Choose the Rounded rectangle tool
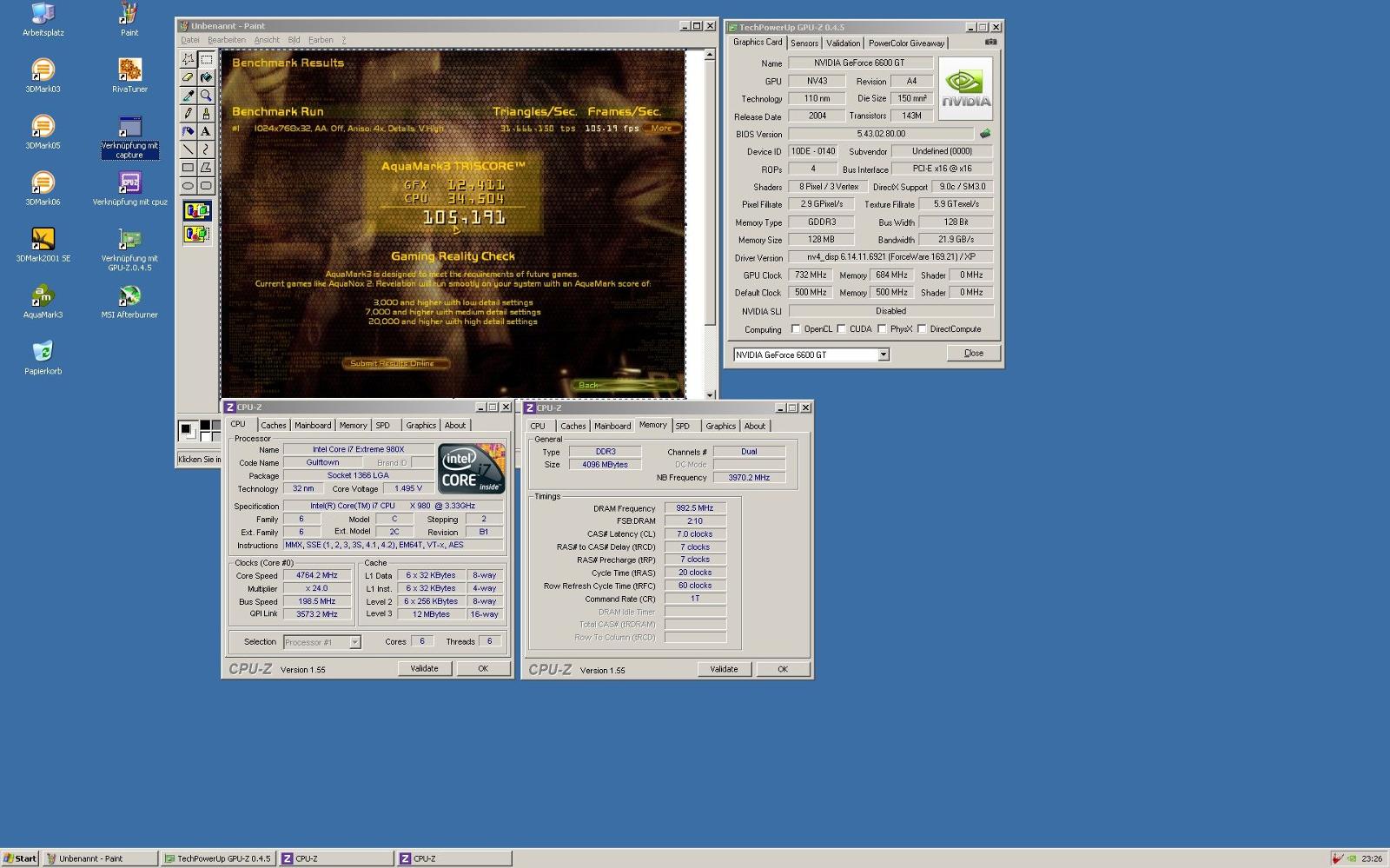This screenshot has height=868, width=1390. 206,185
